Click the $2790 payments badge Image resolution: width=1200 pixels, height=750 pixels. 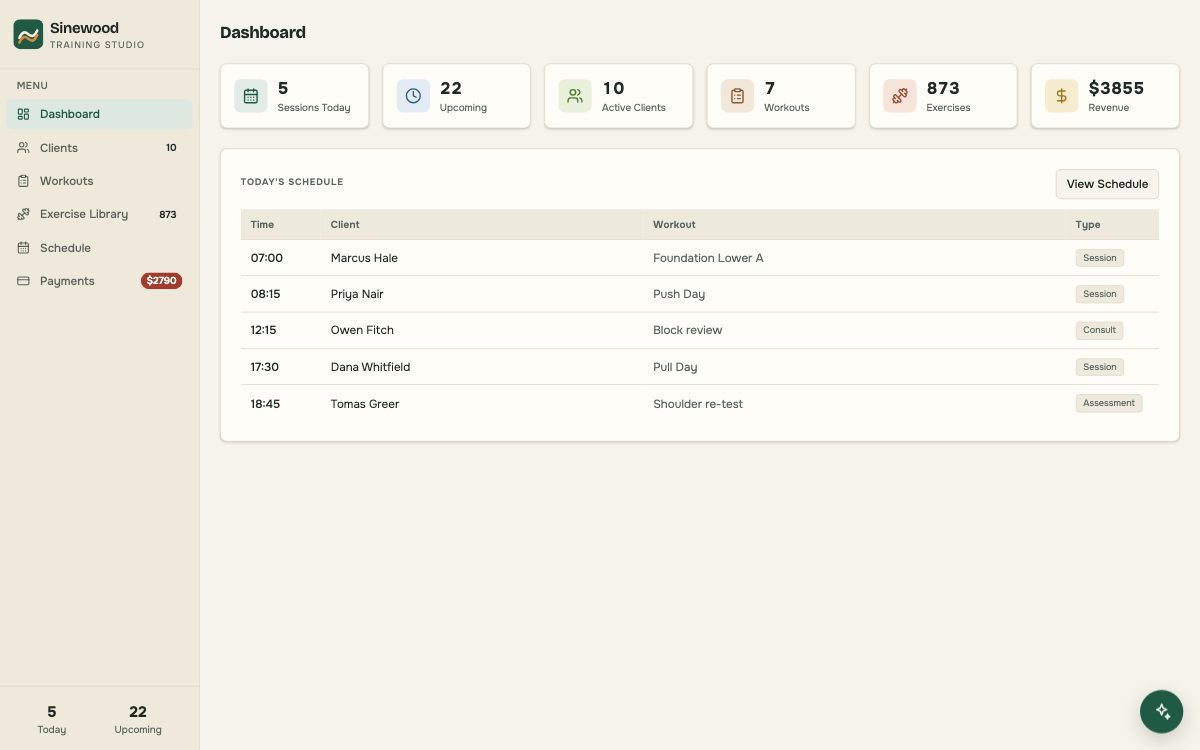click(x=161, y=281)
